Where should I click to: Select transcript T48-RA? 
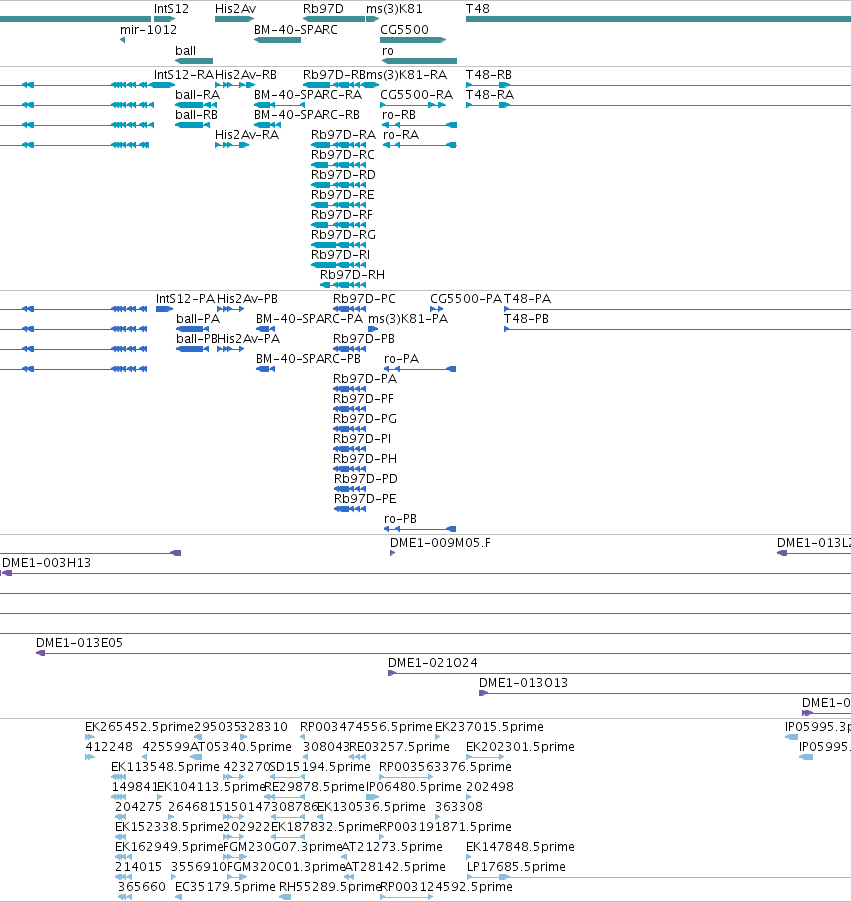(x=490, y=94)
